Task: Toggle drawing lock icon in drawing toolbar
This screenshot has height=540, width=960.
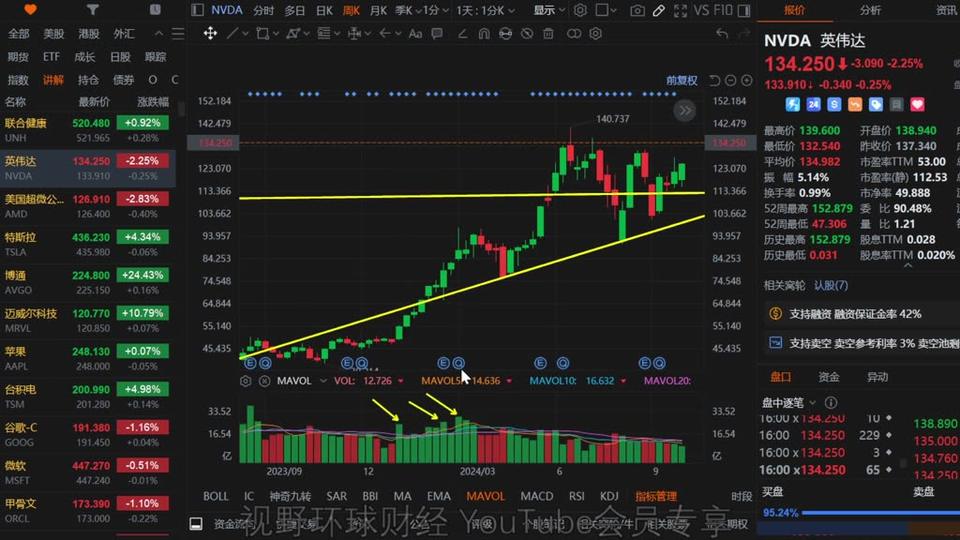Action: 505,34
